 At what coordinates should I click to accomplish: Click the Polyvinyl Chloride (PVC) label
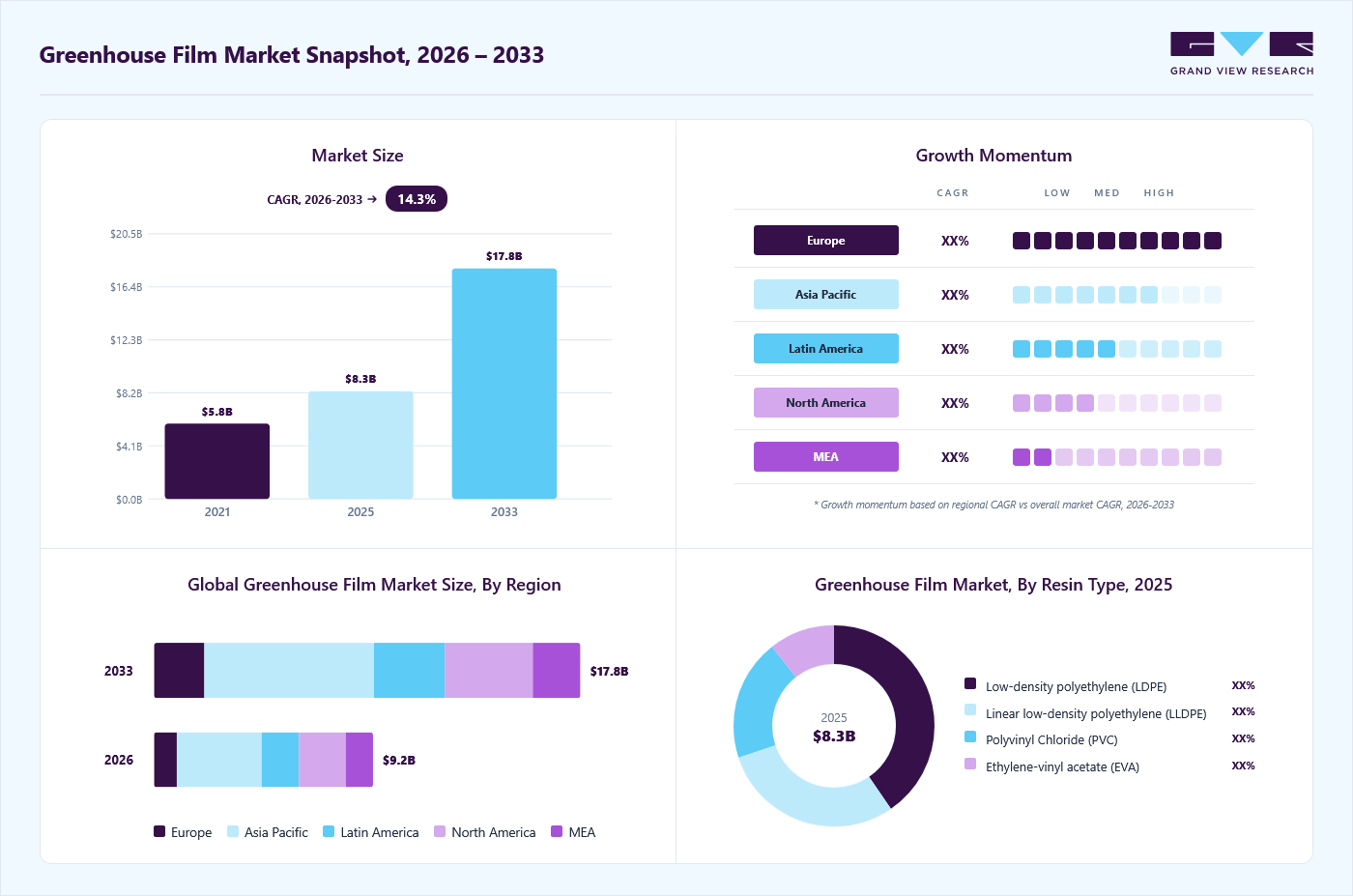click(x=1051, y=739)
